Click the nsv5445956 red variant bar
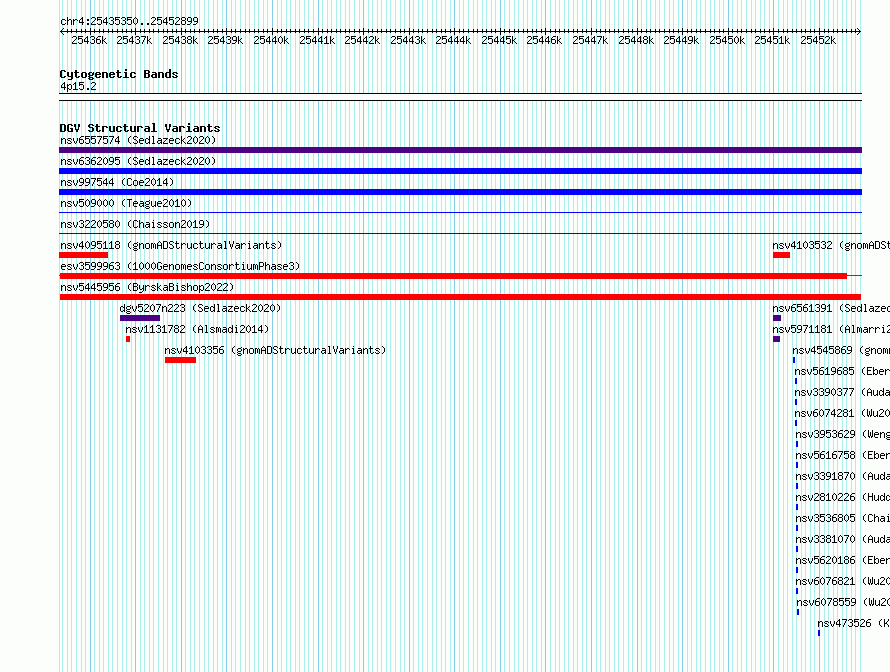 coord(460,297)
